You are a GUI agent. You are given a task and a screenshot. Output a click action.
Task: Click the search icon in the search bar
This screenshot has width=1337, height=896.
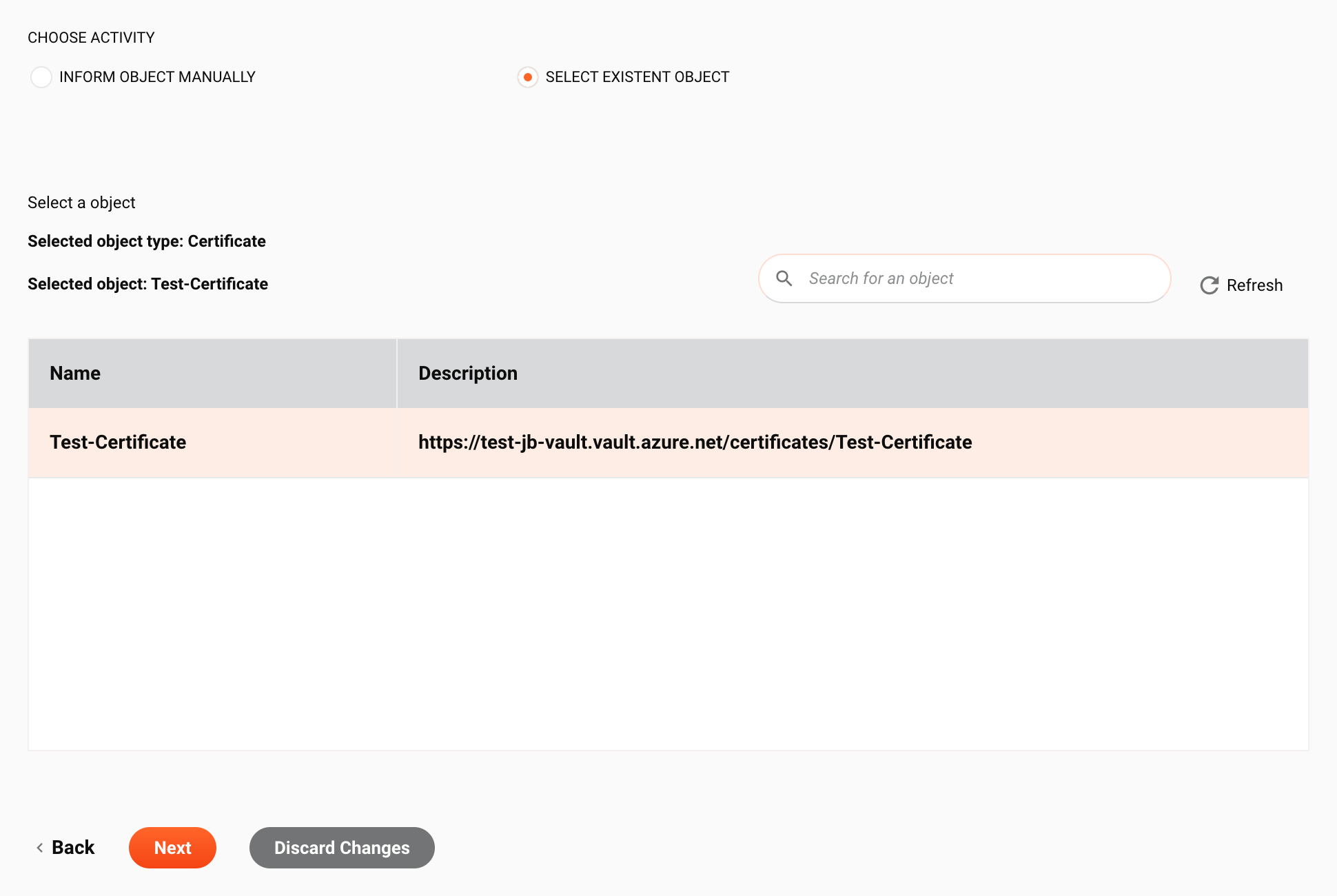click(x=786, y=278)
